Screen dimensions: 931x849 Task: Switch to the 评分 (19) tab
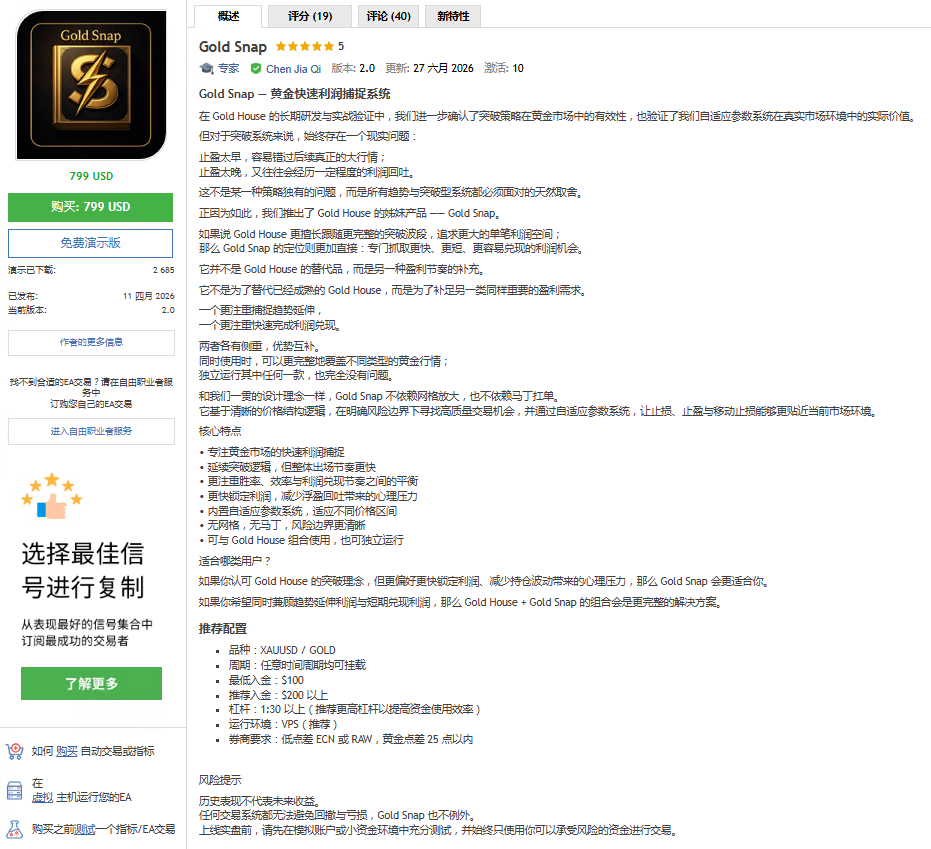pos(310,16)
